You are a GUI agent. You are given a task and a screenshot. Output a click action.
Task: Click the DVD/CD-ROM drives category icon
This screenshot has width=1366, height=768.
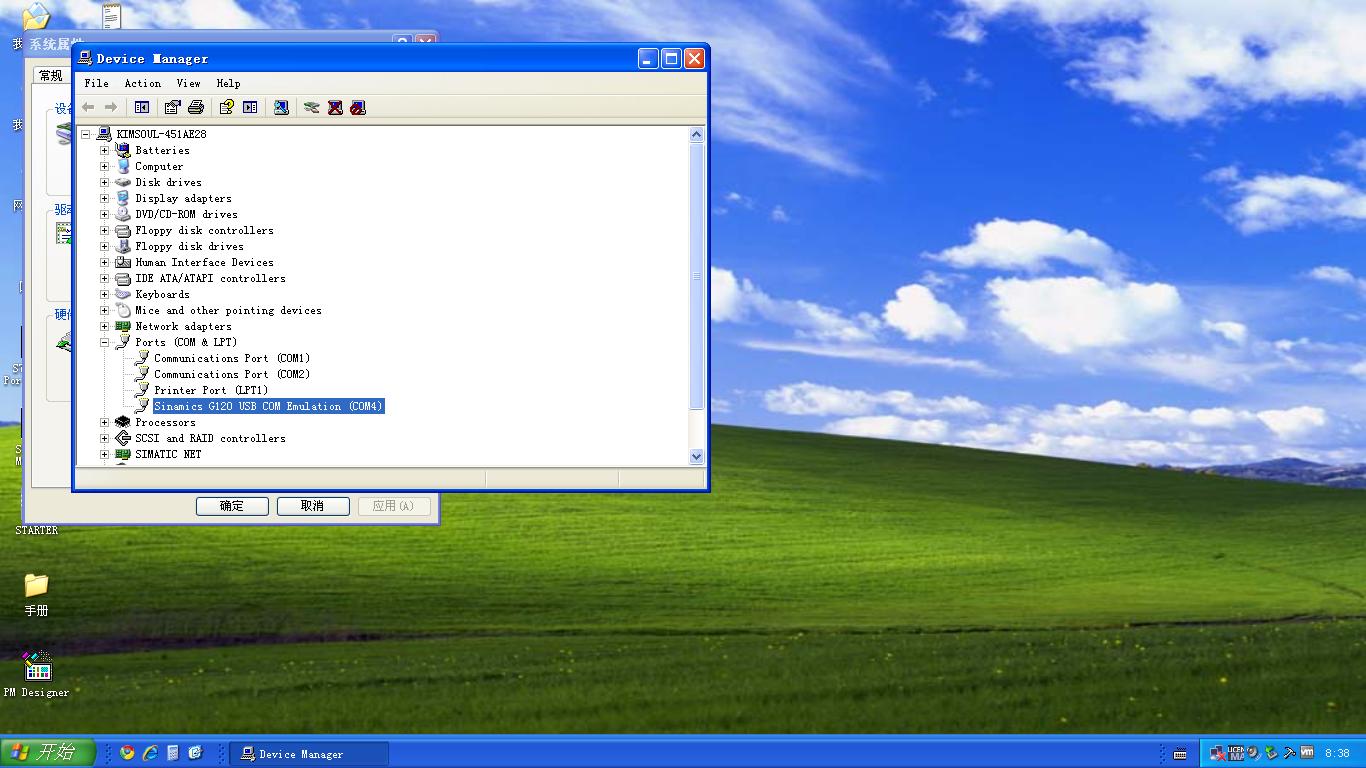(x=123, y=214)
